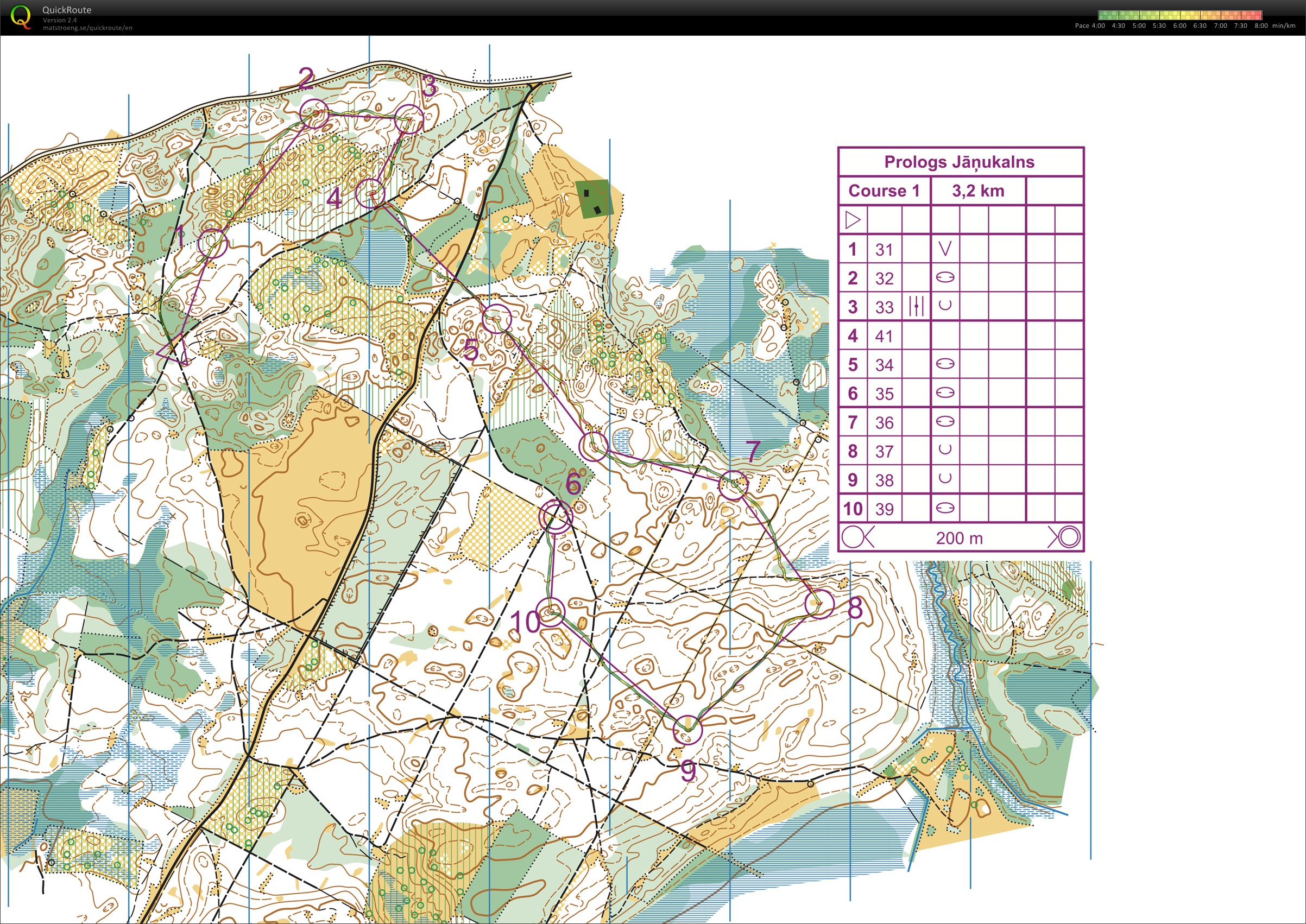Viewport: 1306px width, 924px height.
Task: Select control code 39 in the table
Action: tap(884, 509)
